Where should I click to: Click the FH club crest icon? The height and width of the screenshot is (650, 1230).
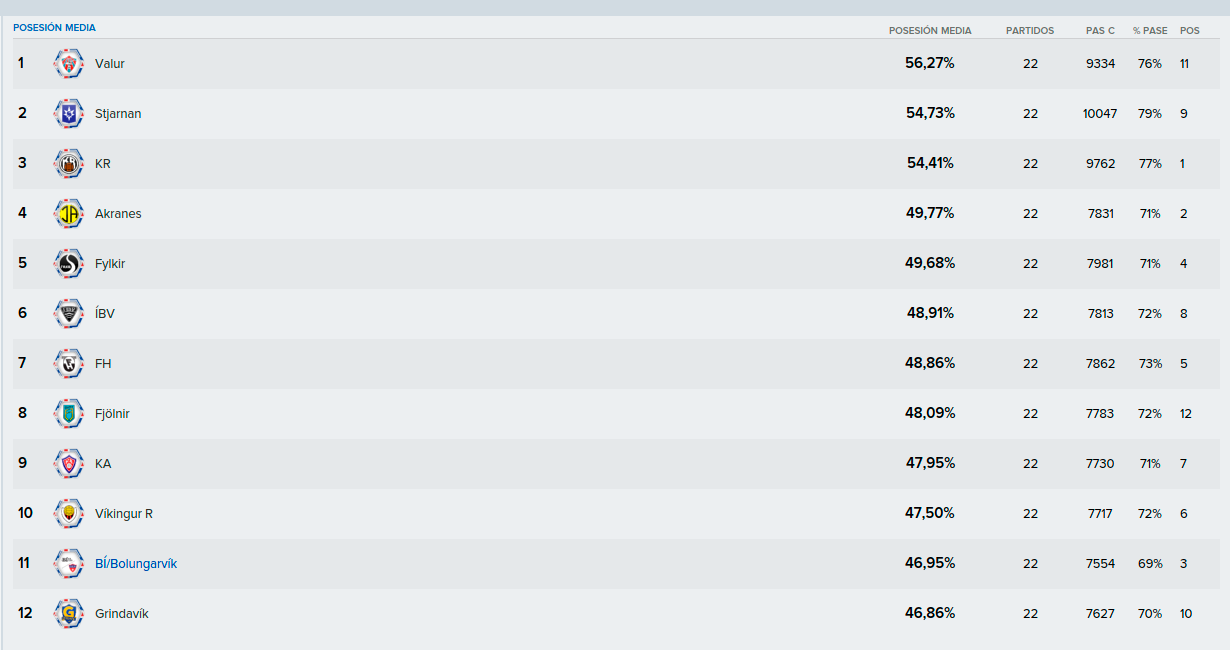pyautogui.click(x=69, y=364)
